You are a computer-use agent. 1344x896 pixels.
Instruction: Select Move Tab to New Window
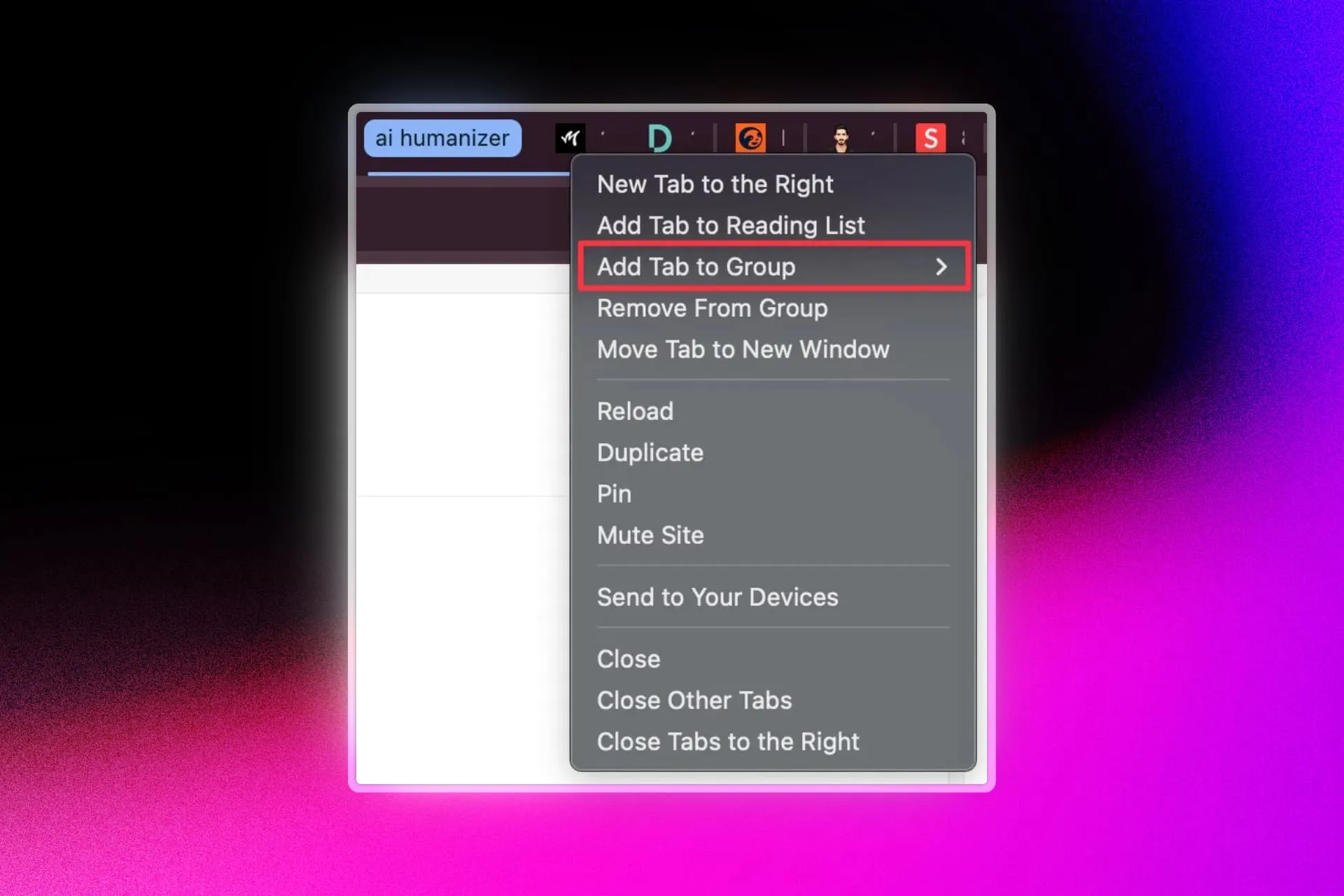tap(743, 350)
